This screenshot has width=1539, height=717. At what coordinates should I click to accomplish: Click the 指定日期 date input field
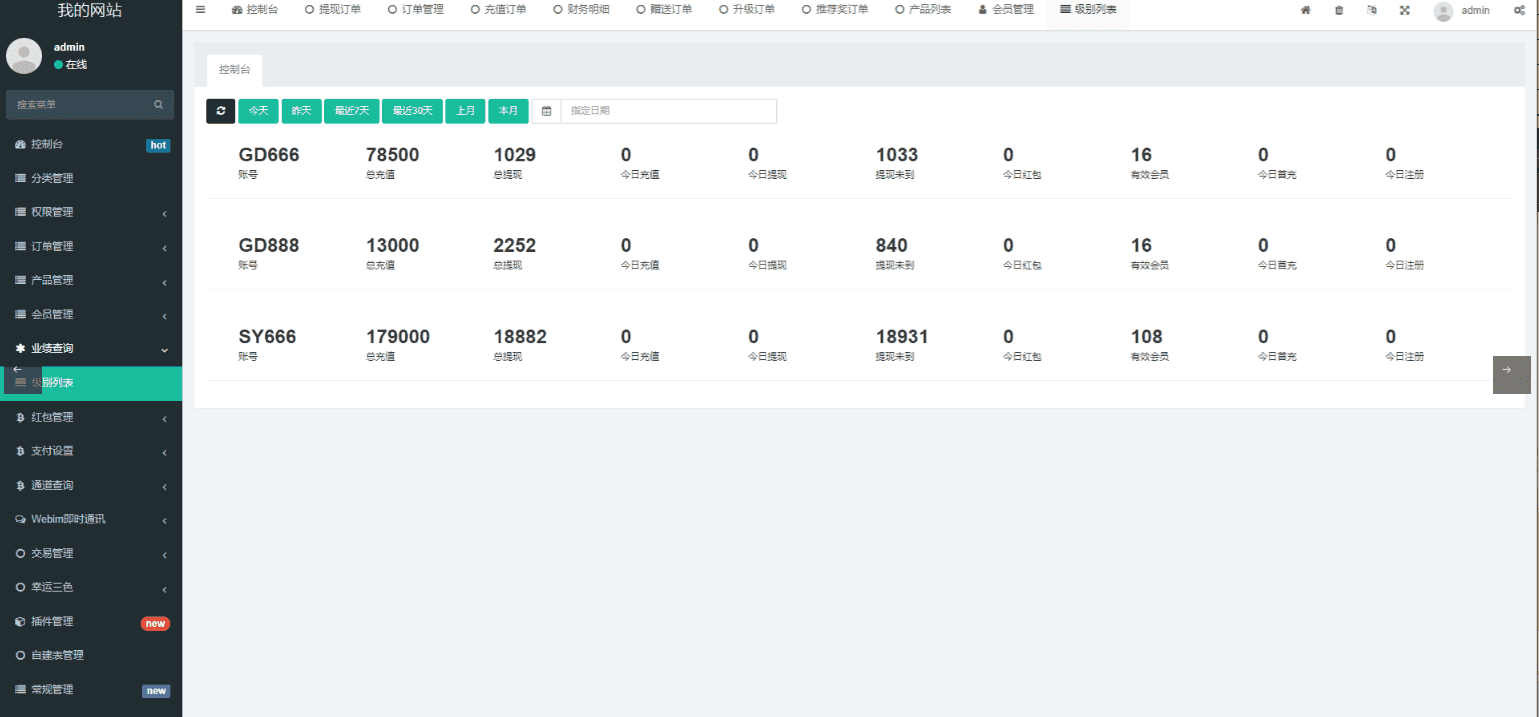coord(668,111)
